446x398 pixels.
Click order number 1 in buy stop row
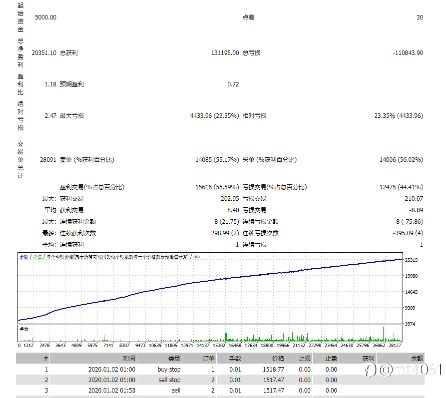[x=213, y=369]
